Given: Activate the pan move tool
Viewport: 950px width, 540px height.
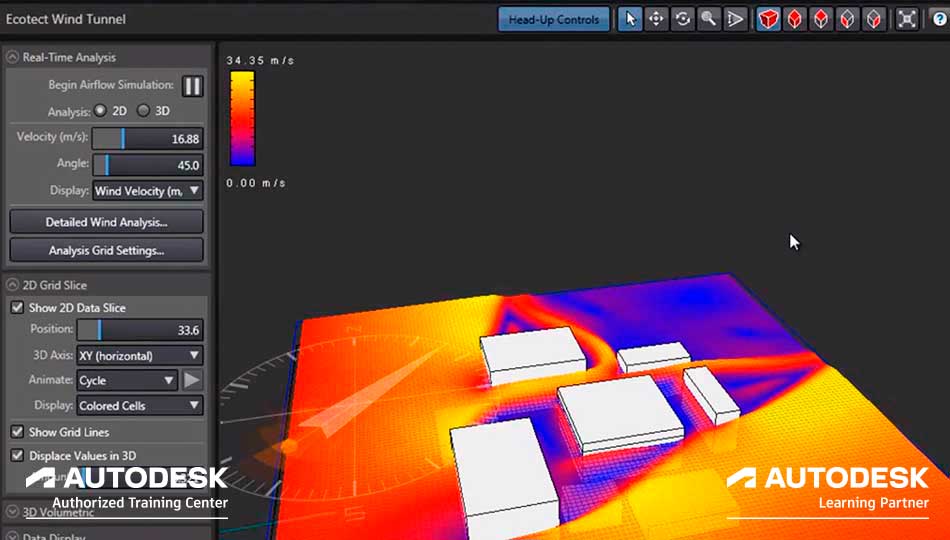Looking at the screenshot, I should coord(656,19).
